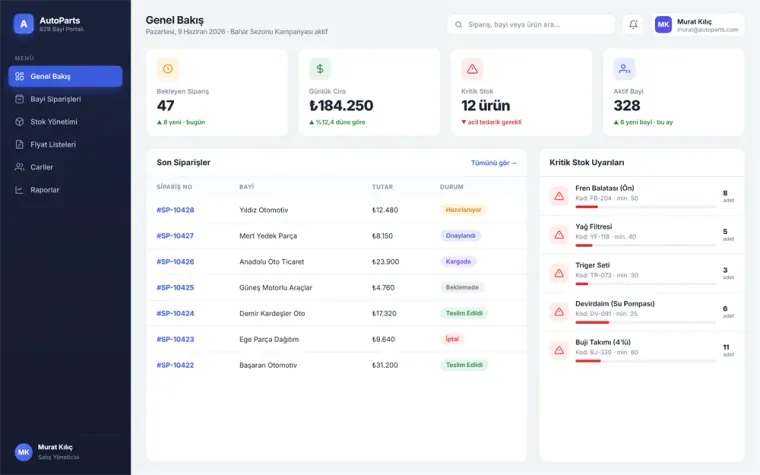
Task: Click the dollar icon on Günlük Ciro card
Action: tap(320, 69)
